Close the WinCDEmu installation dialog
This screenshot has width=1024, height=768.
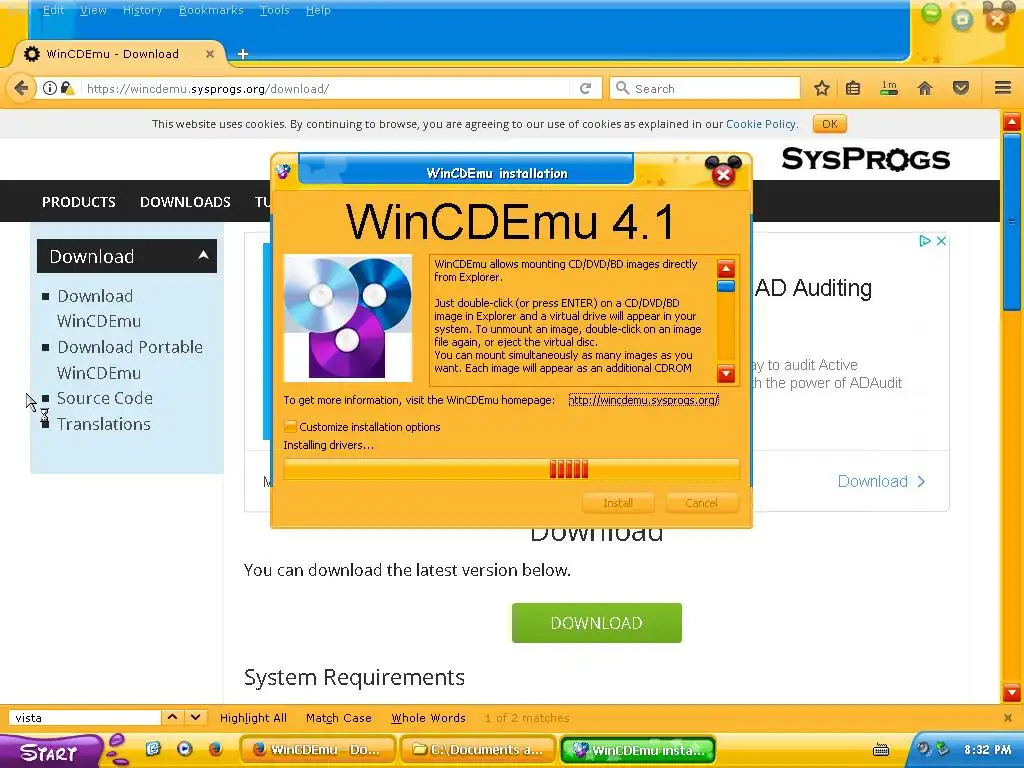(724, 174)
